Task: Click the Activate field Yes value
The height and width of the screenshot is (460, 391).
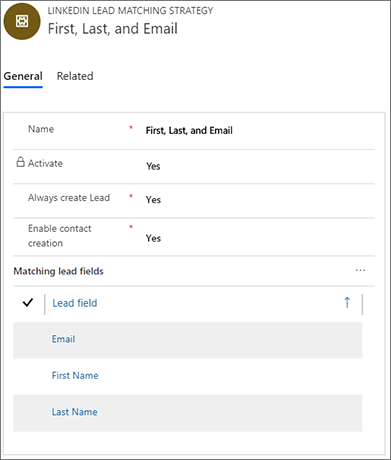Action: 153,166
